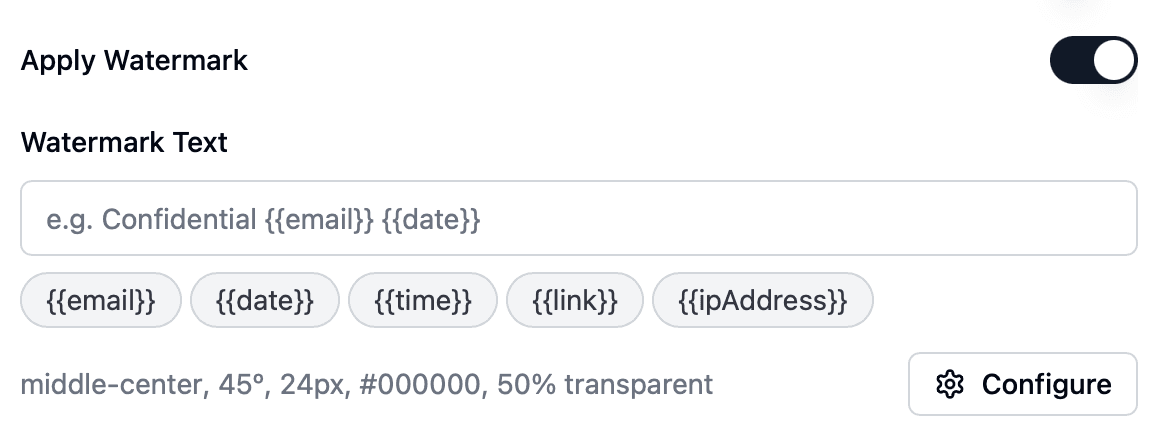Image resolution: width=1168 pixels, height=438 pixels.
Task: Click the Apply Watermark label
Action: [134, 61]
